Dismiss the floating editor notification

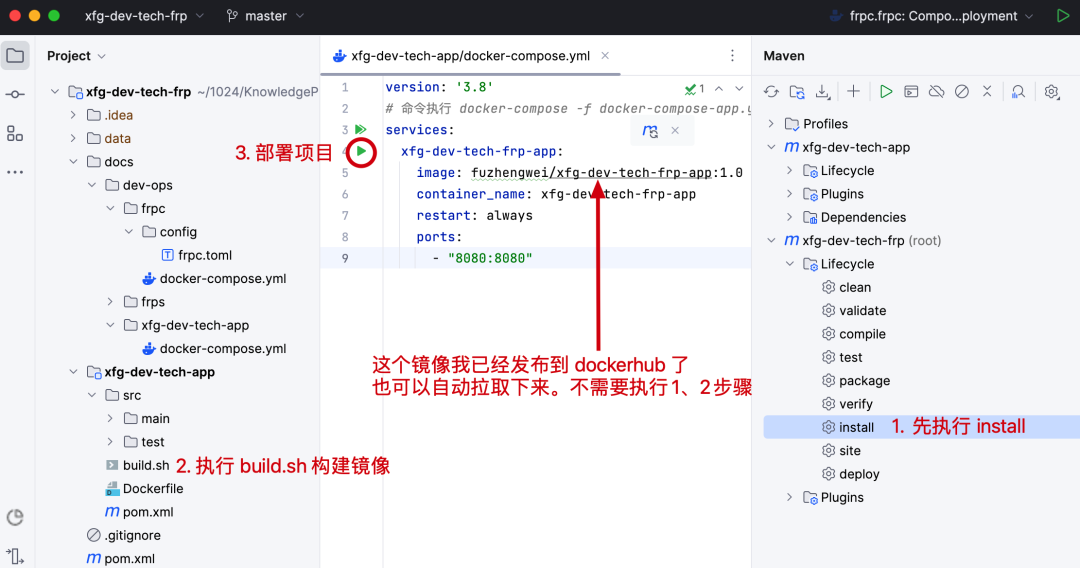(675, 130)
